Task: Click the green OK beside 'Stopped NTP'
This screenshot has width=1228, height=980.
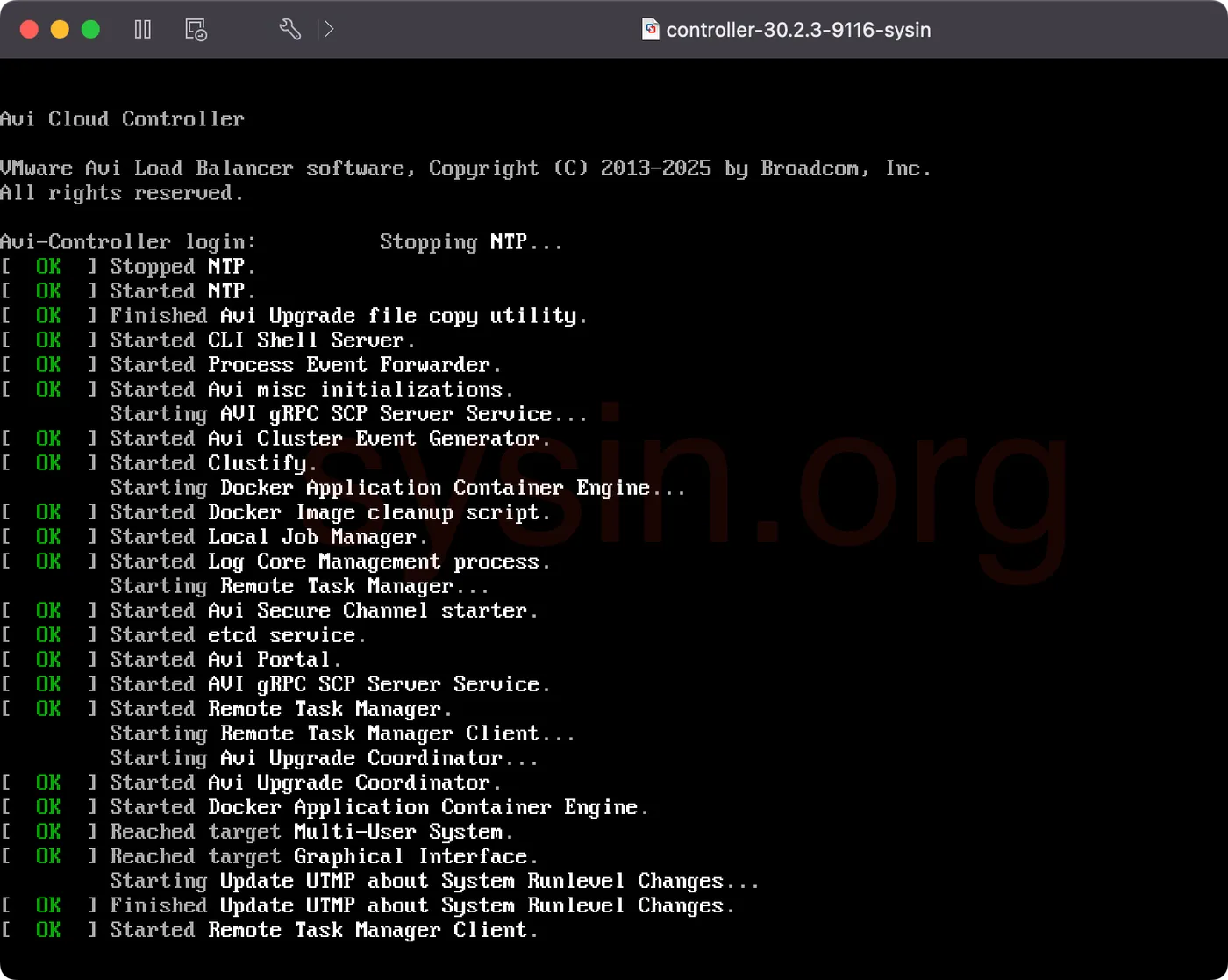Action: point(48,267)
